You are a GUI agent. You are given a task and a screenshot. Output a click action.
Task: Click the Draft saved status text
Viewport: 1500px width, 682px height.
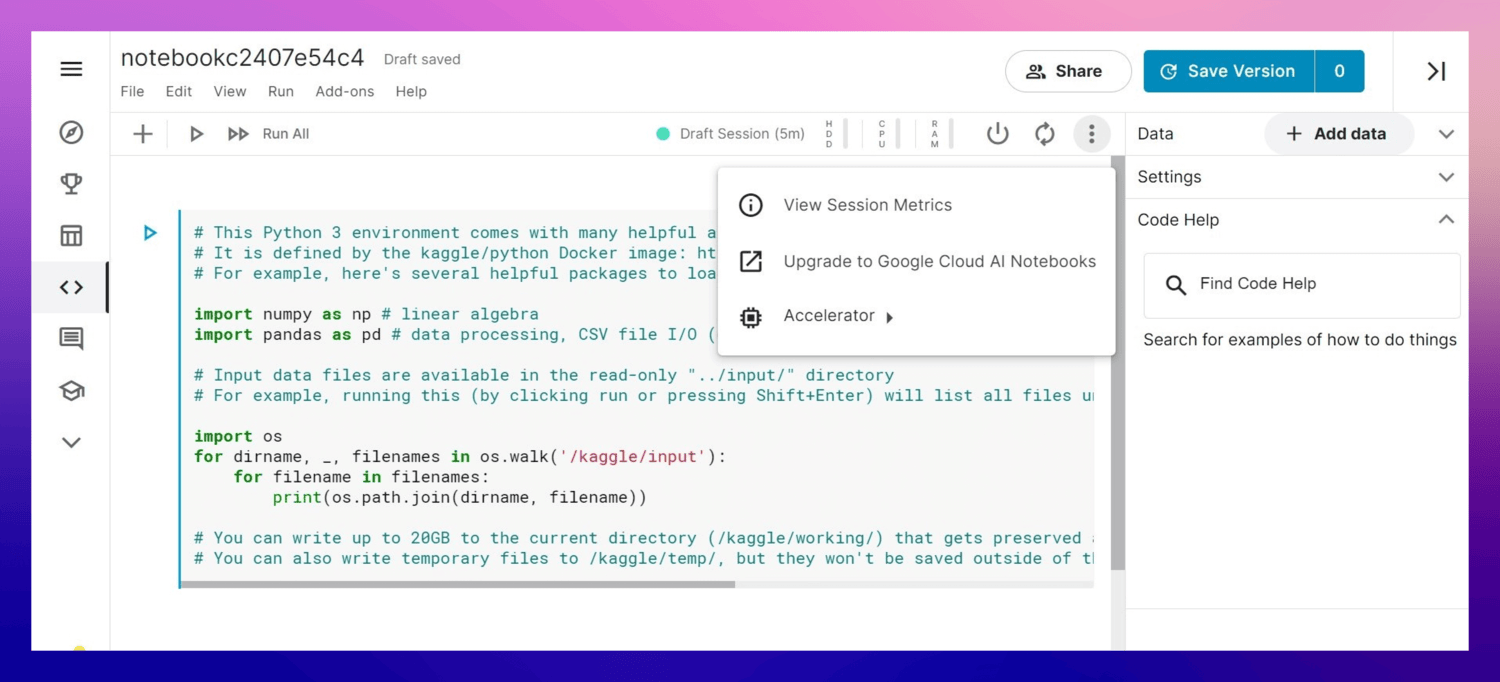(x=422, y=59)
